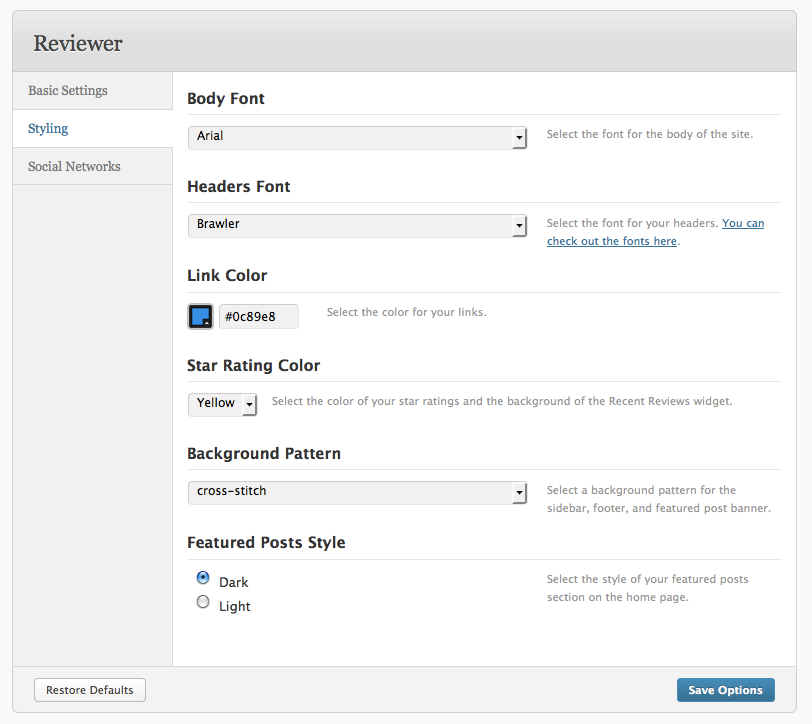Click the Star Rating Color dropdown arrow
Screen dimensions: 812x724
(249, 404)
